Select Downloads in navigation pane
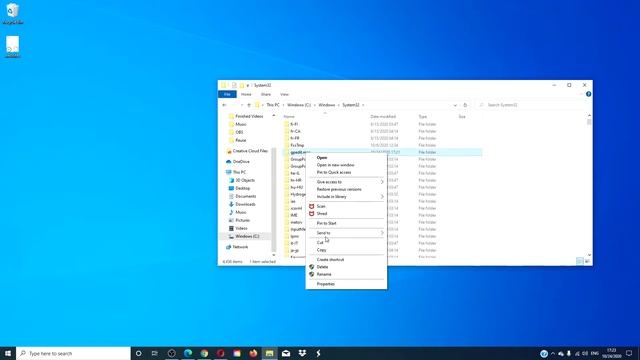The width and height of the screenshot is (640, 360). click(x=245, y=204)
